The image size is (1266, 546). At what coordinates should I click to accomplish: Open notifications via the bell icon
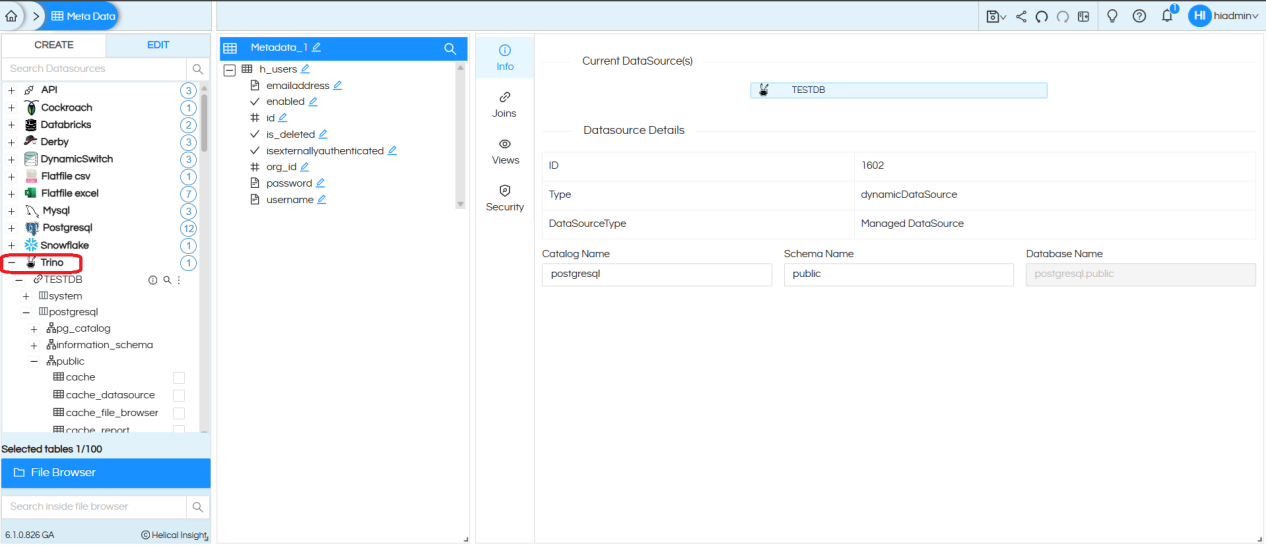coord(1167,16)
